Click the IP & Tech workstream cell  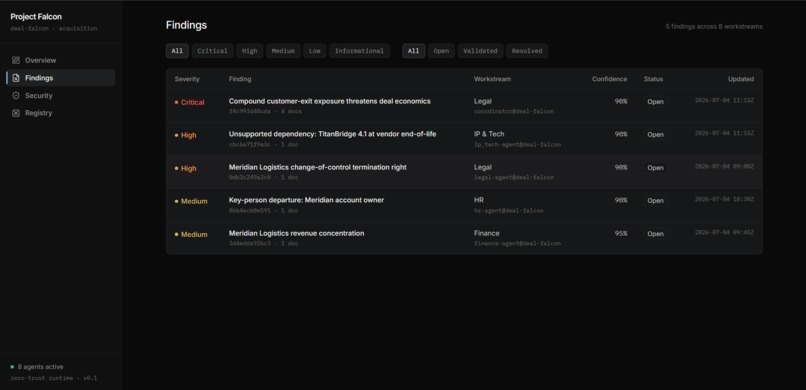(489, 134)
